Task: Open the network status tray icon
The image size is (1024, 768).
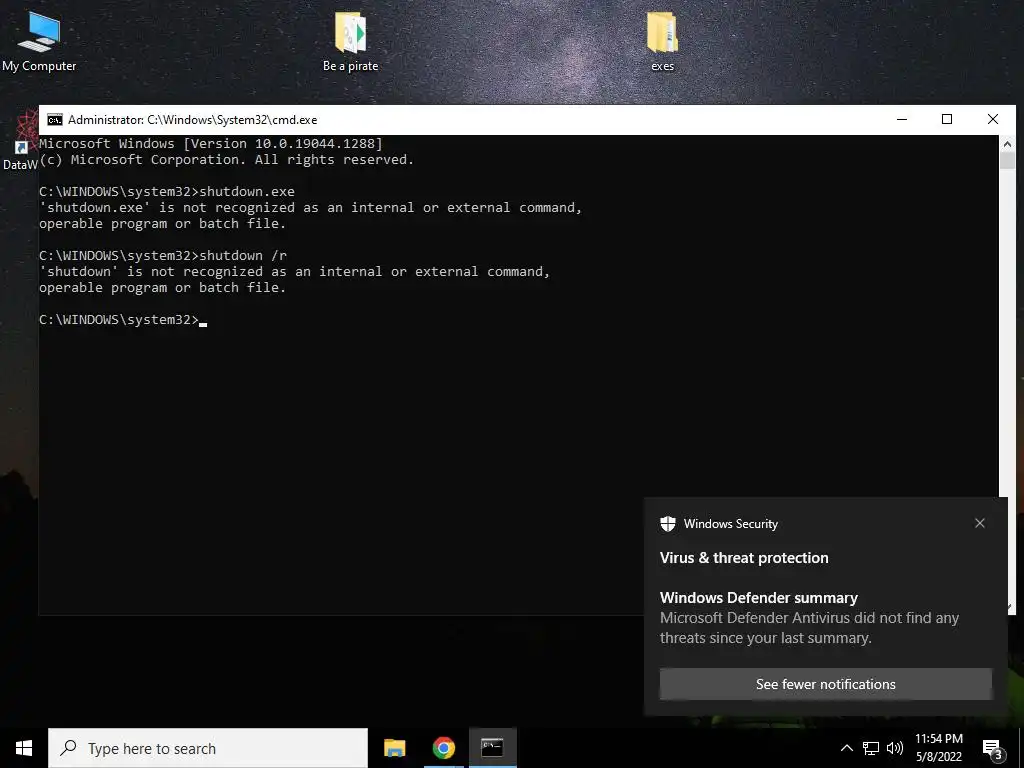Action: coord(871,748)
